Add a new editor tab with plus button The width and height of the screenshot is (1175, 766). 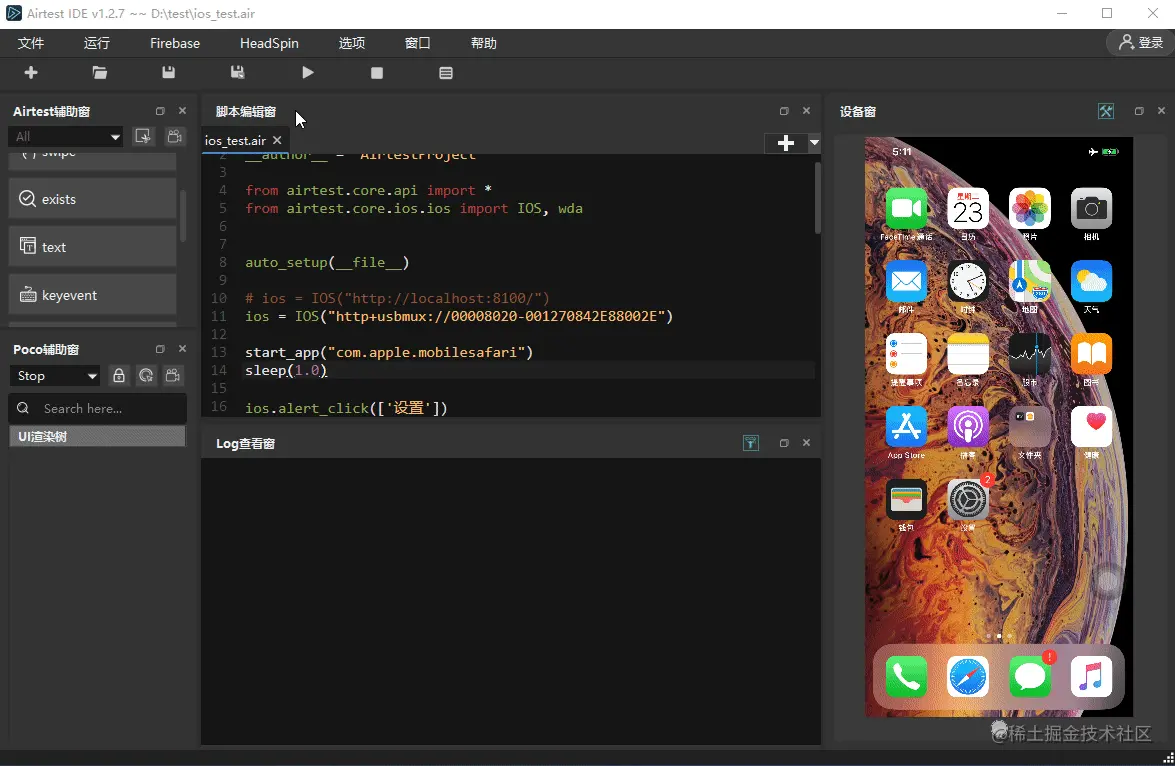coord(785,143)
